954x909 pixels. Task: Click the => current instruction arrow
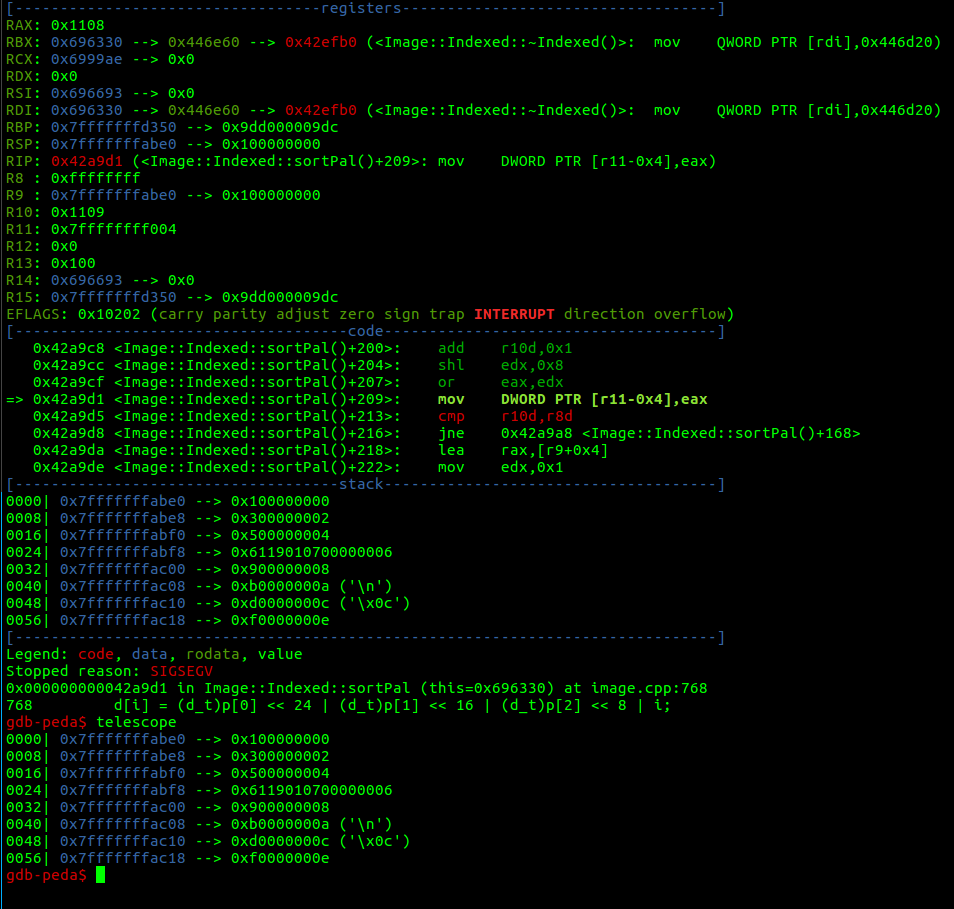click(x=15, y=400)
